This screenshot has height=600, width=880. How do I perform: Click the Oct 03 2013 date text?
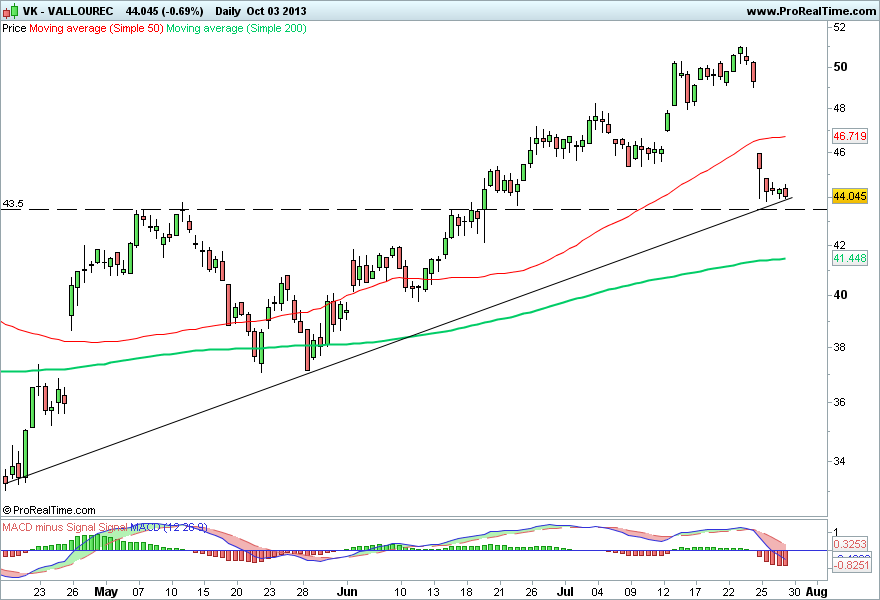tap(277, 11)
